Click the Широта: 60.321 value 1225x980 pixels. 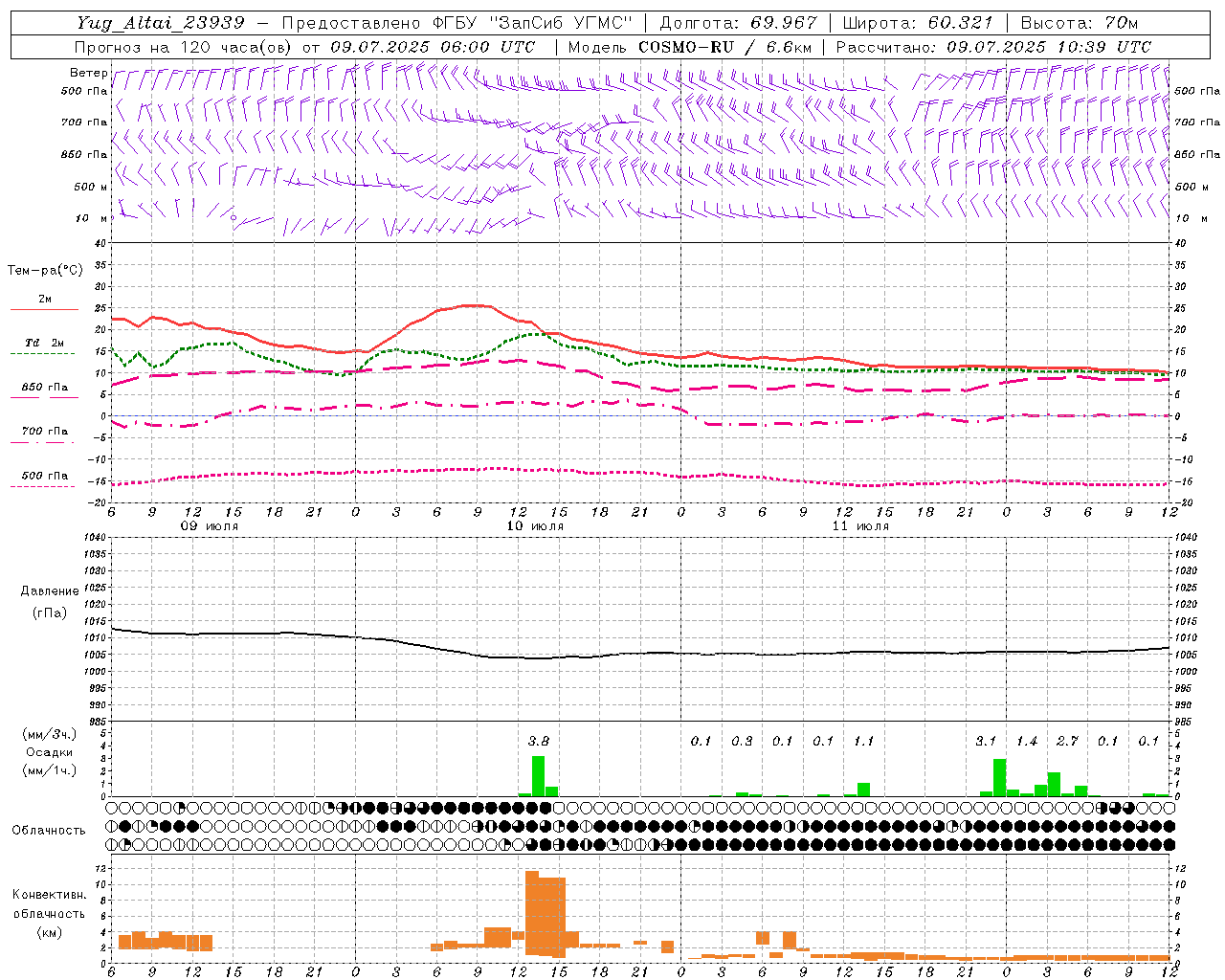point(919,23)
